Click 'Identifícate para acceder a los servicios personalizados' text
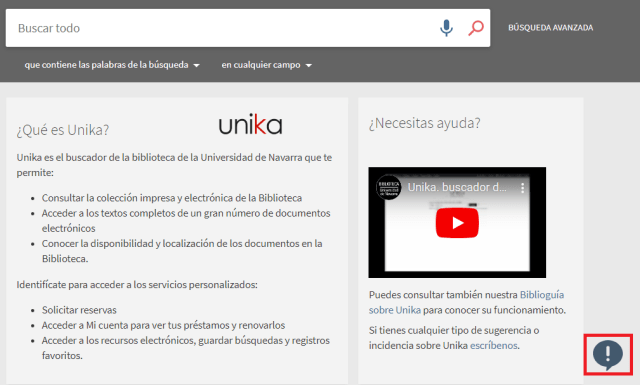 [137, 285]
